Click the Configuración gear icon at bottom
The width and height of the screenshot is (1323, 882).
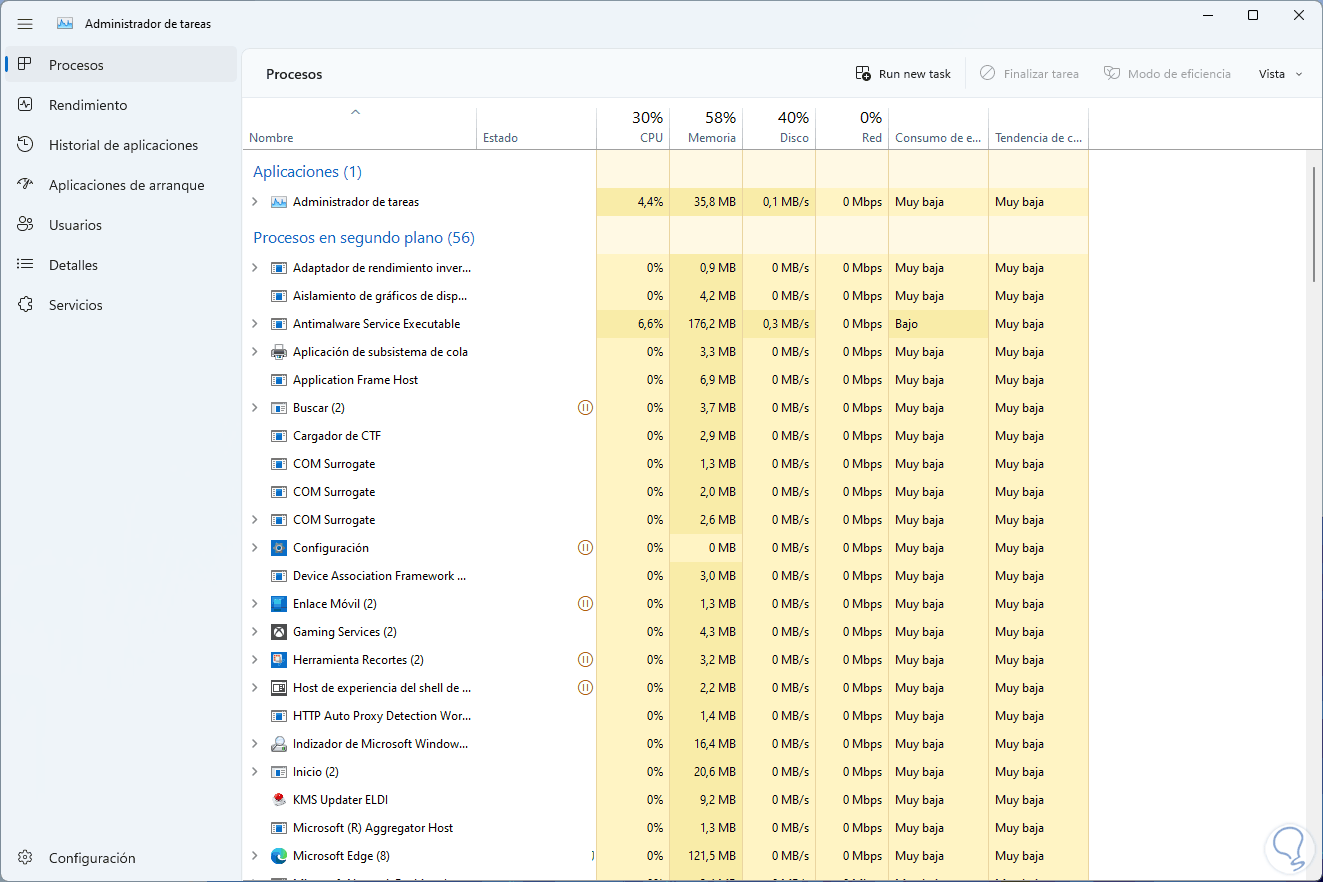[x=27, y=858]
